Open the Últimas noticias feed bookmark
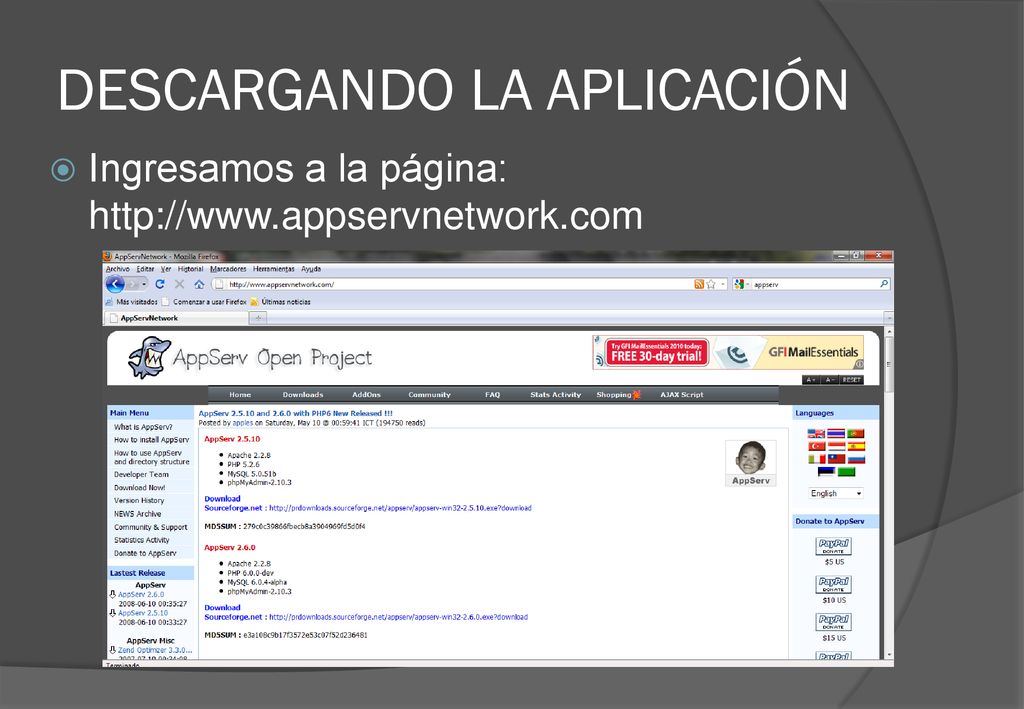This screenshot has height=709, width=1024. [281, 302]
